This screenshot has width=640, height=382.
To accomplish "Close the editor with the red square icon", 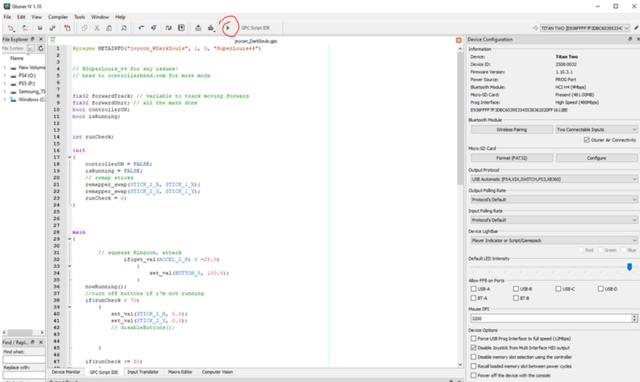I will [x=459, y=40].
